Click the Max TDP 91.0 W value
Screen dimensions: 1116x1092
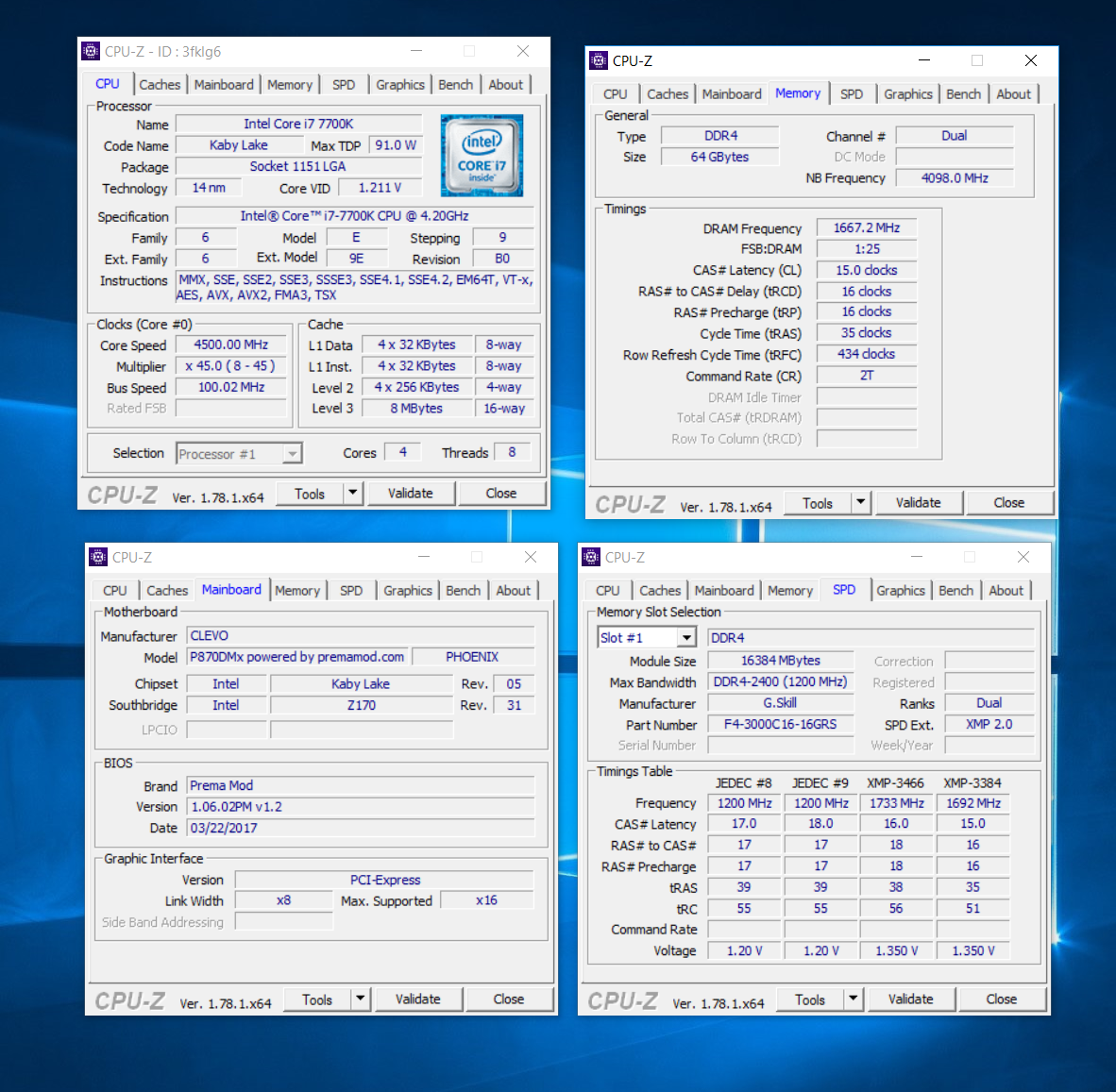[396, 145]
